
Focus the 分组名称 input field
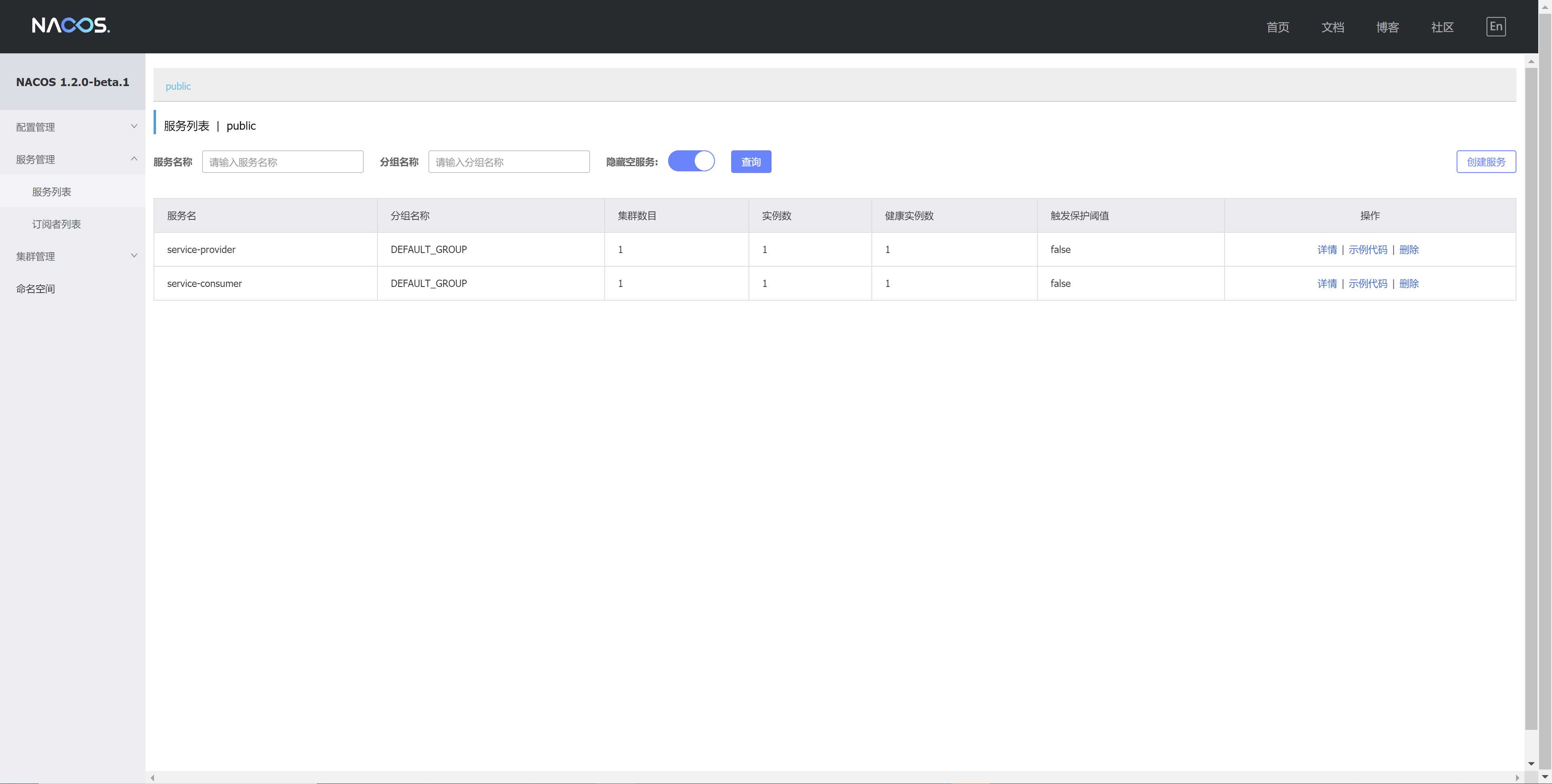pyautogui.click(x=508, y=162)
